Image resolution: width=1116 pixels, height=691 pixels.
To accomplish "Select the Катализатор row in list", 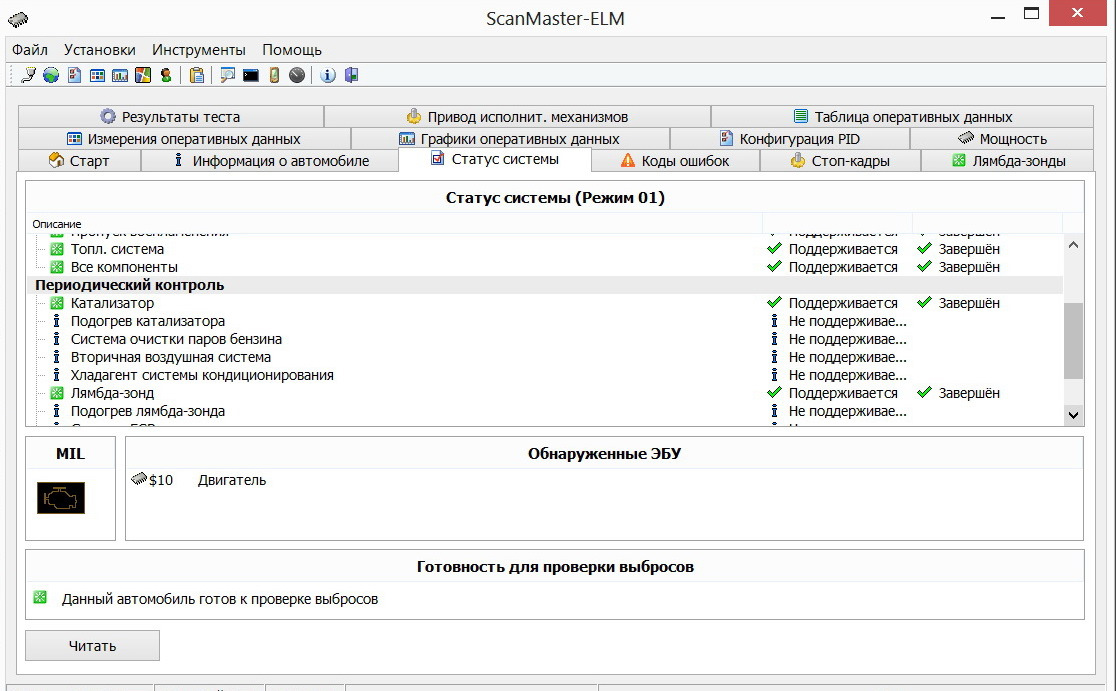I will pyautogui.click(x=112, y=303).
